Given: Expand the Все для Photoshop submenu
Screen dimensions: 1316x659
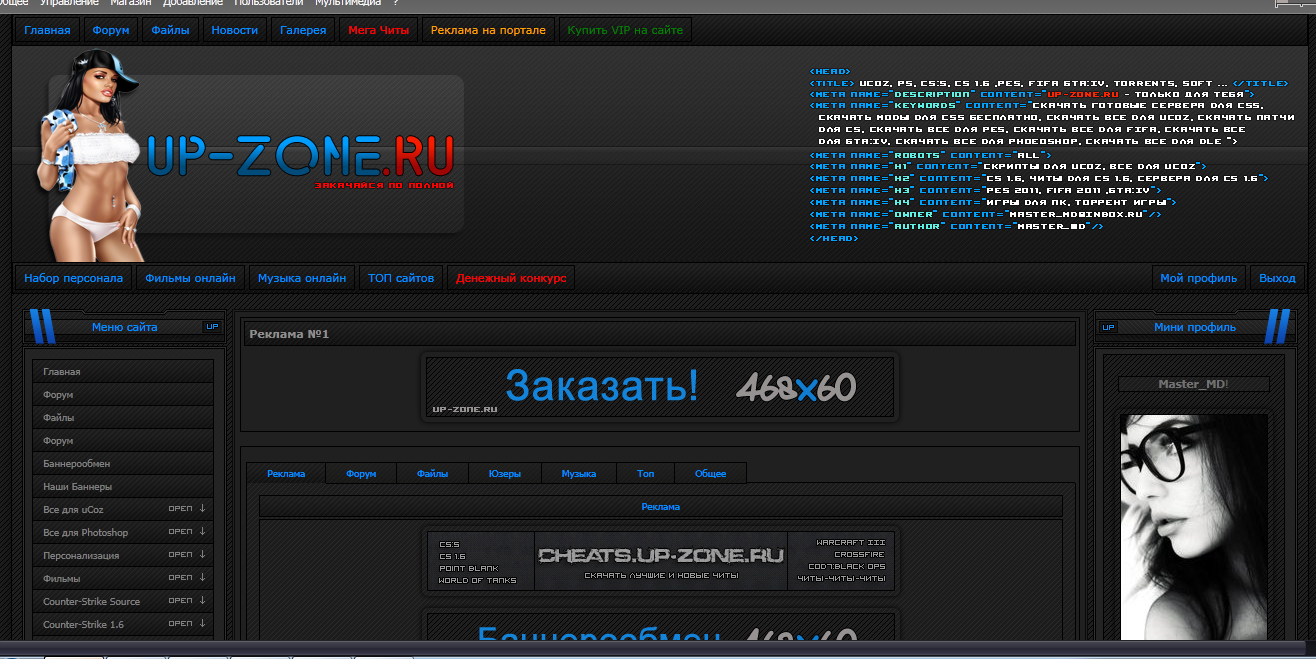Looking at the screenshot, I should click(x=188, y=531).
